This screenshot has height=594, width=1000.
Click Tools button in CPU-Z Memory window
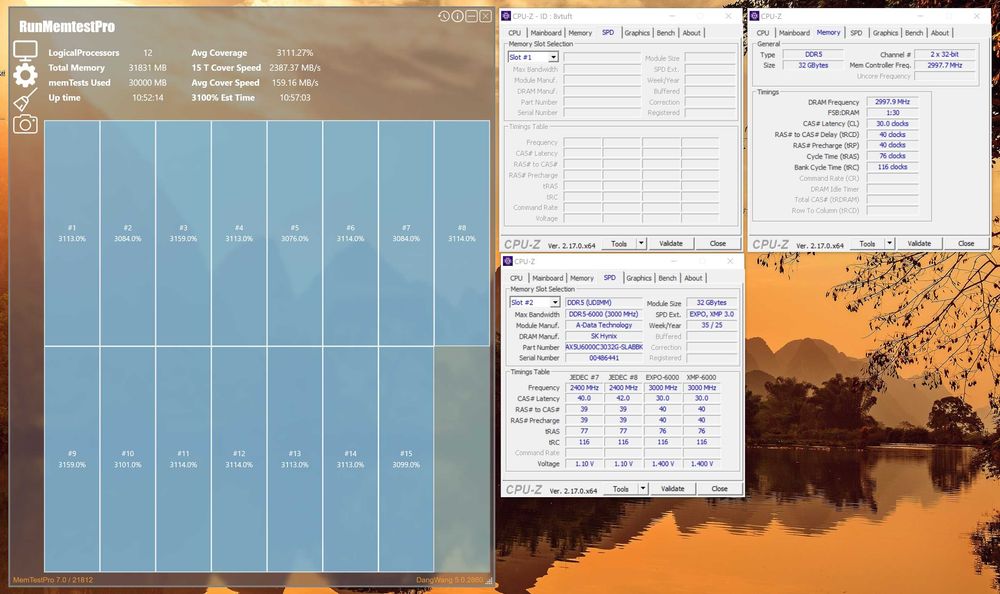point(867,243)
